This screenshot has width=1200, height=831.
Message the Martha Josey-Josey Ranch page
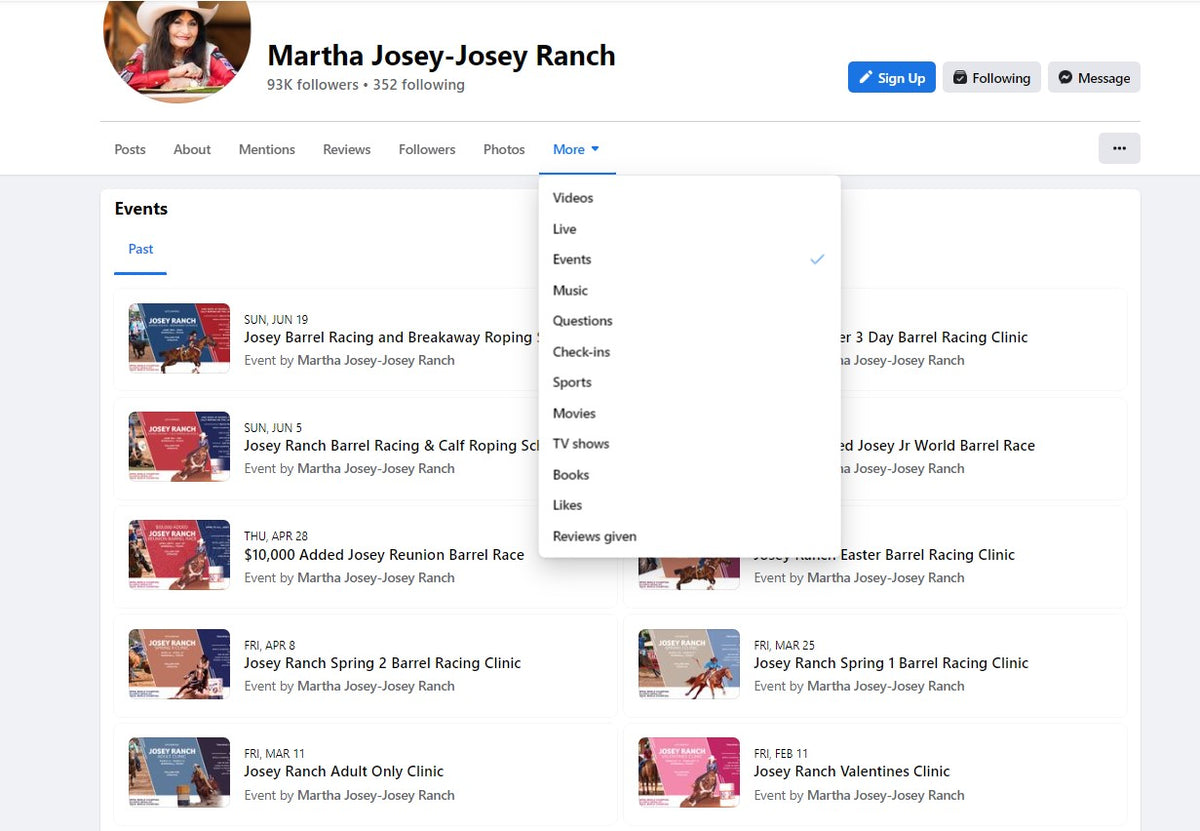point(1094,78)
